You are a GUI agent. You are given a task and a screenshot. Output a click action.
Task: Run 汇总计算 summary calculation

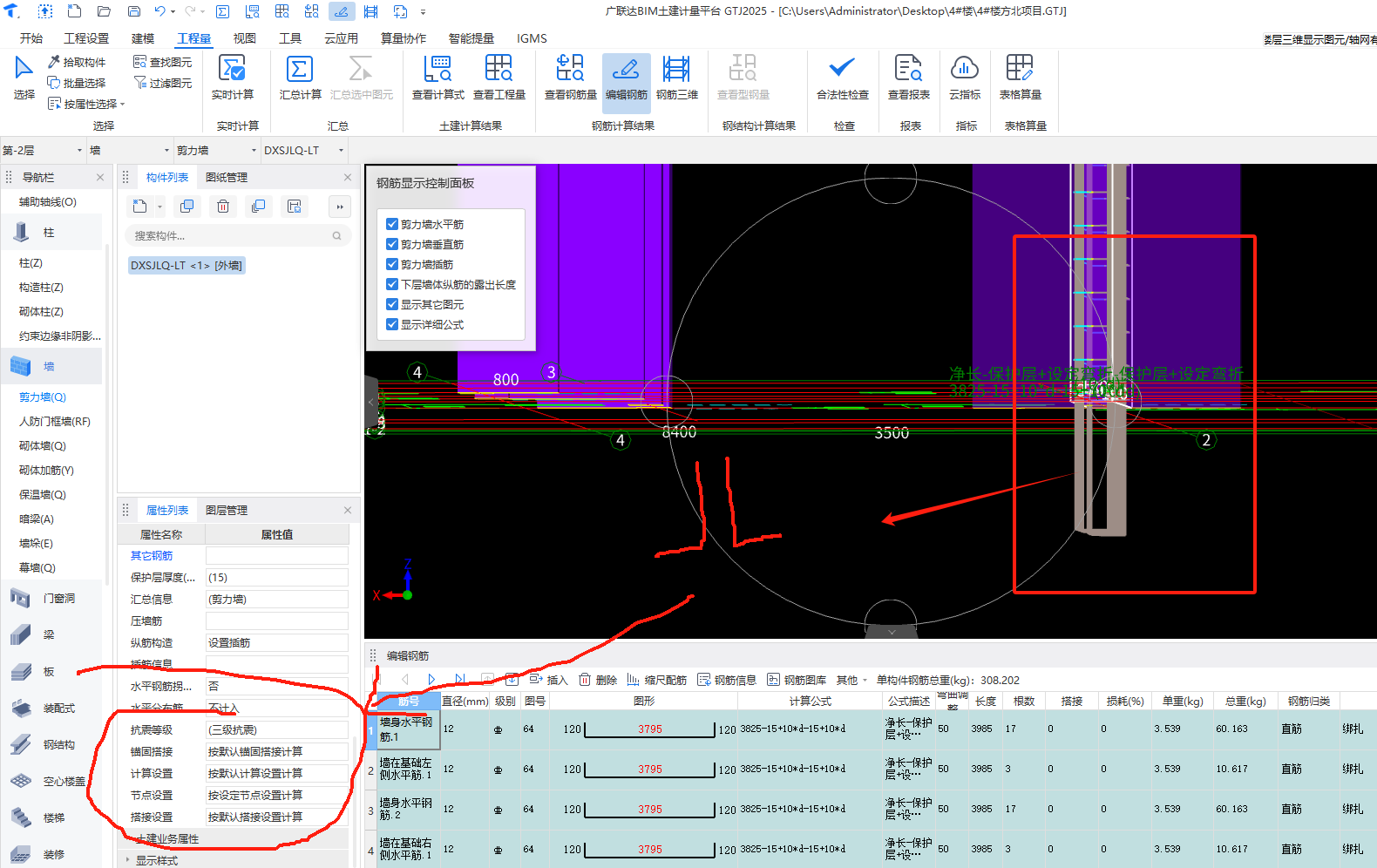300,77
